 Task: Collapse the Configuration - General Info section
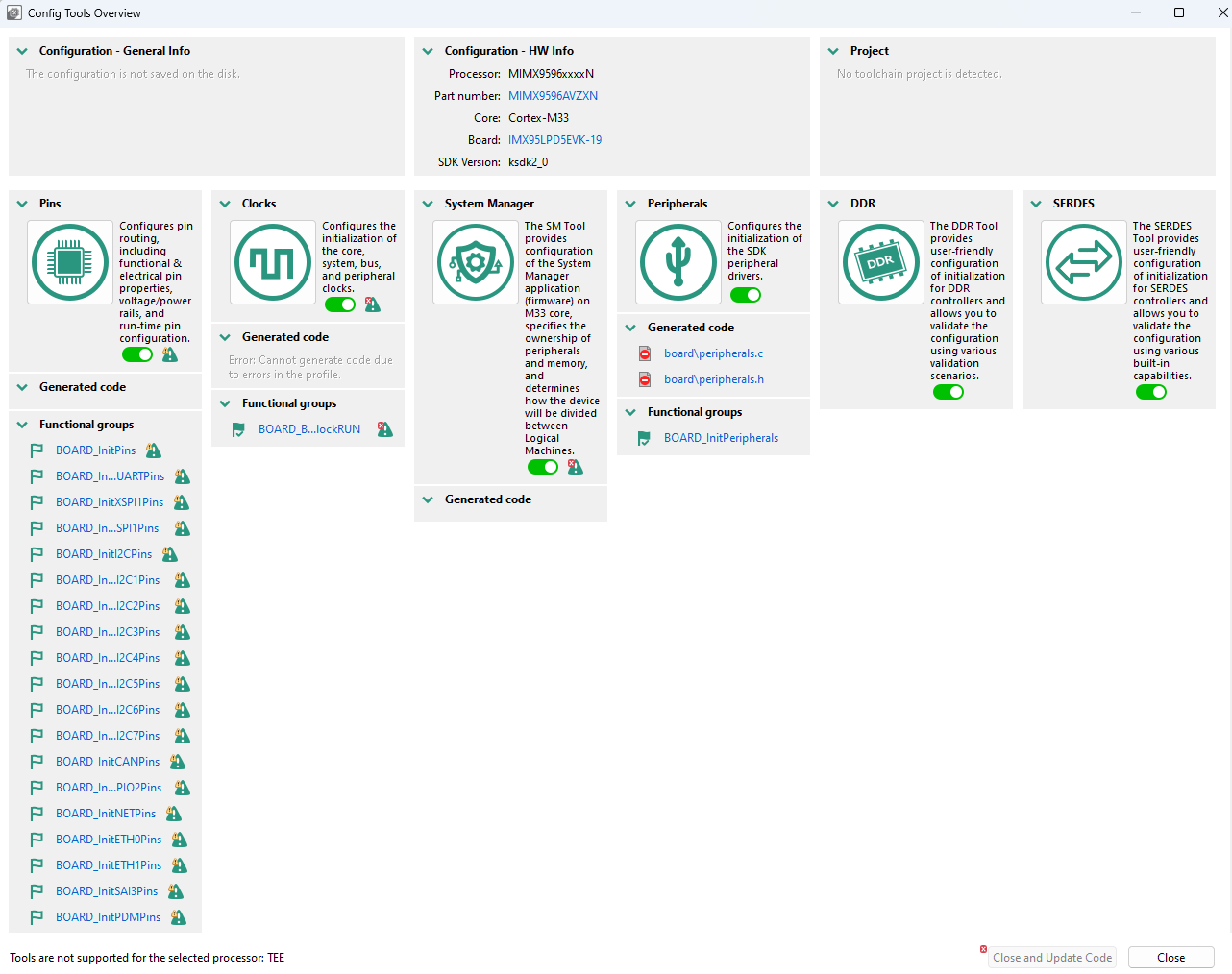tap(22, 51)
